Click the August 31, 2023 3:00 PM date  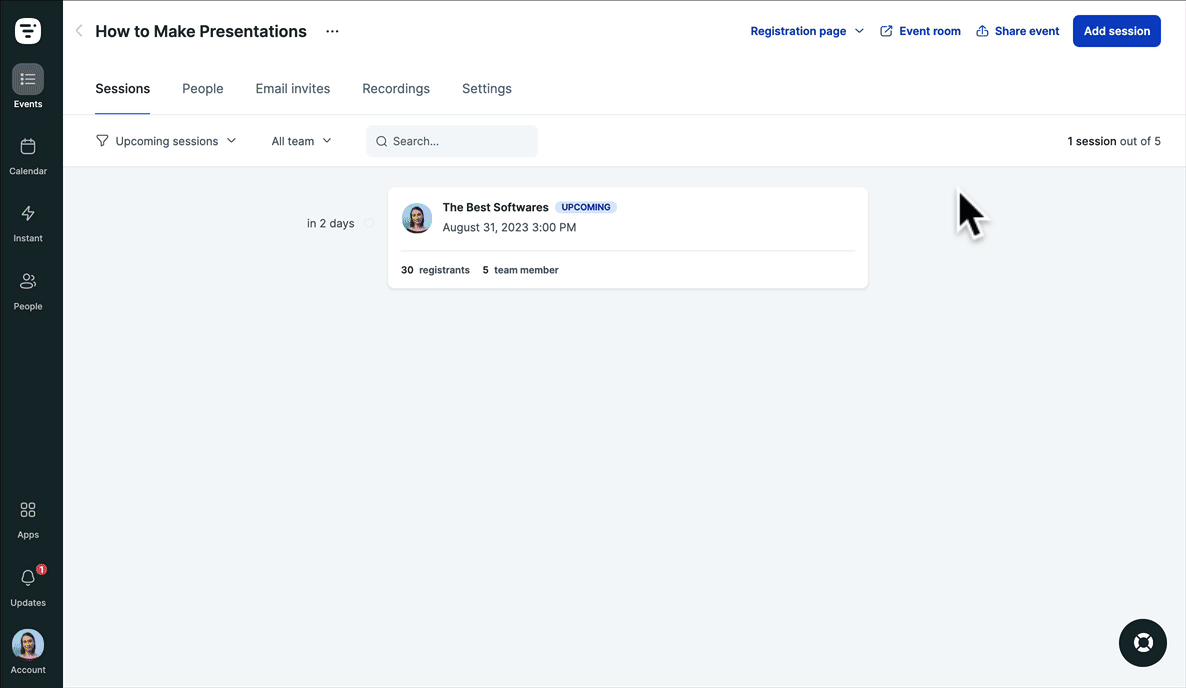[509, 227]
